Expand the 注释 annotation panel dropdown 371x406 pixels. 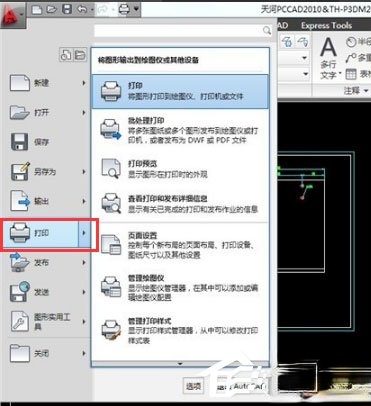tap(356, 90)
